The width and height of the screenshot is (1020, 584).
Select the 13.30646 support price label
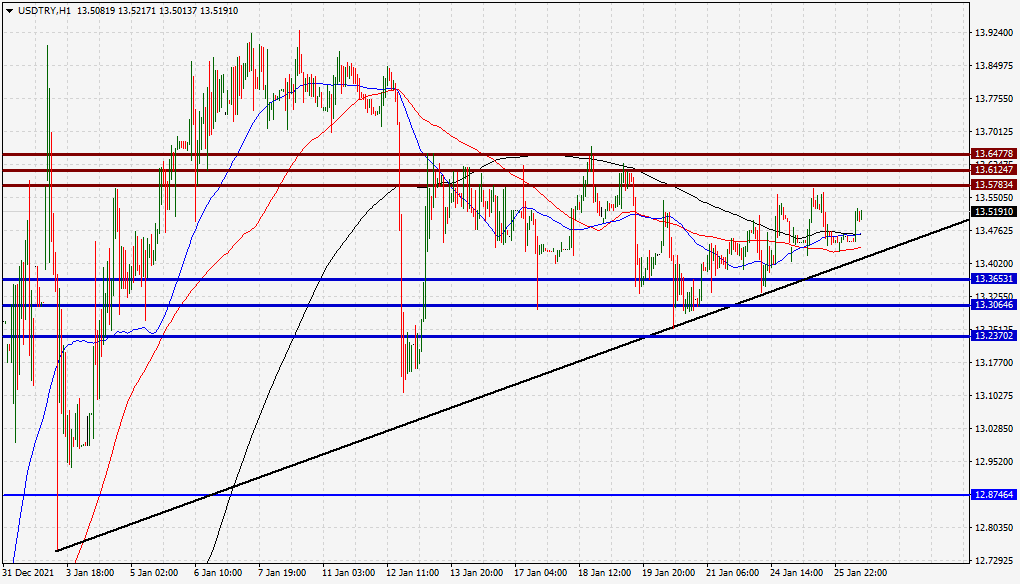tap(993, 305)
